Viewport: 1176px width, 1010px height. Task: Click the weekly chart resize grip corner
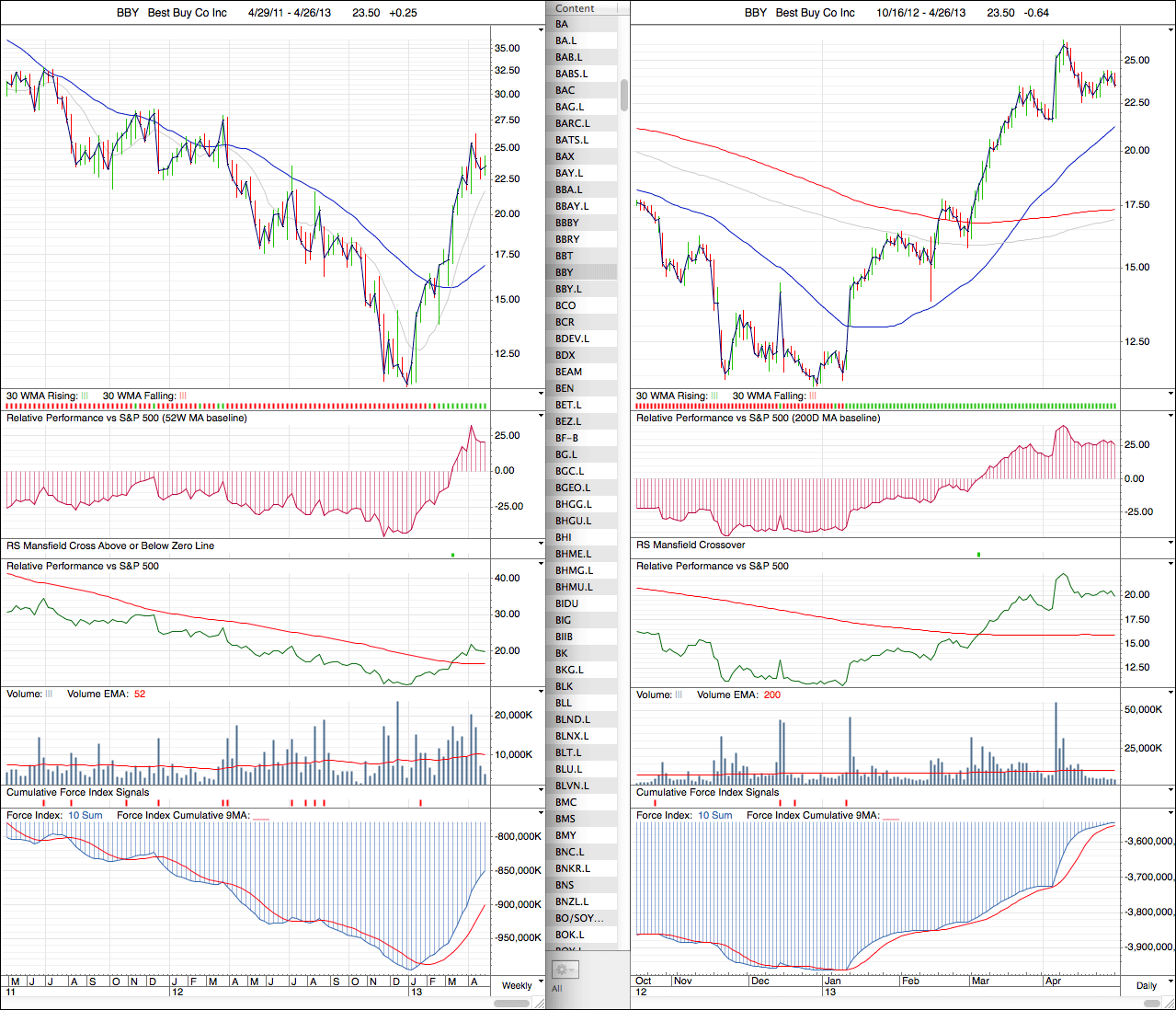click(x=540, y=1003)
